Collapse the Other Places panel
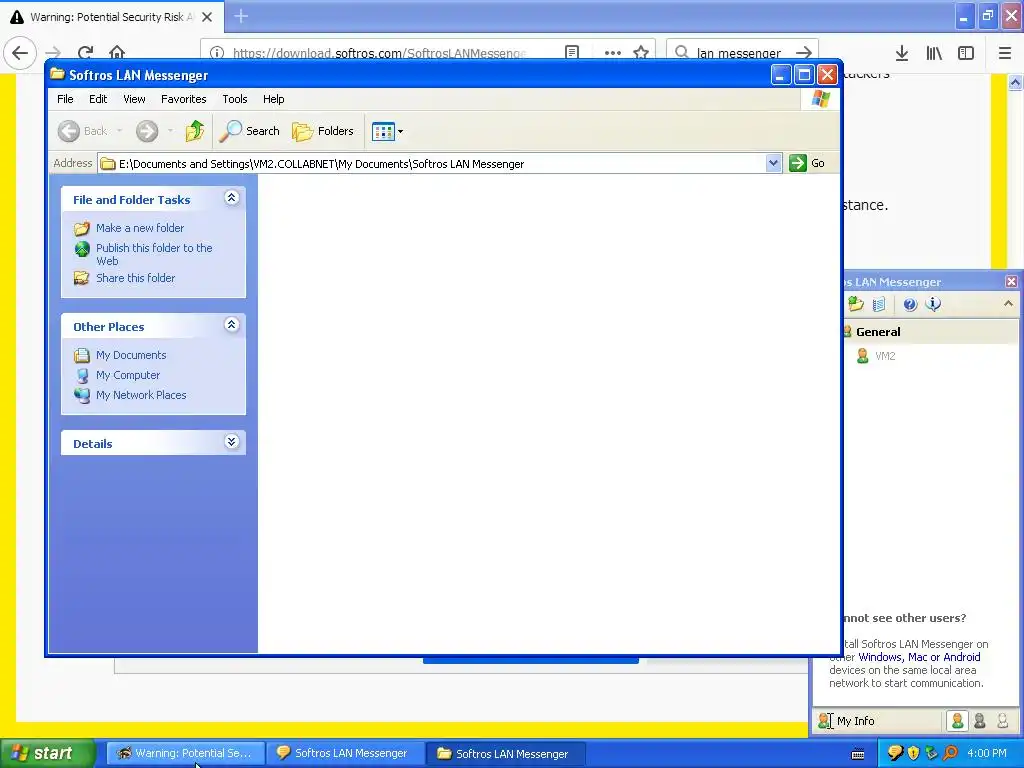Image resolution: width=1024 pixels, height=768 pixels. pos(231,325)
